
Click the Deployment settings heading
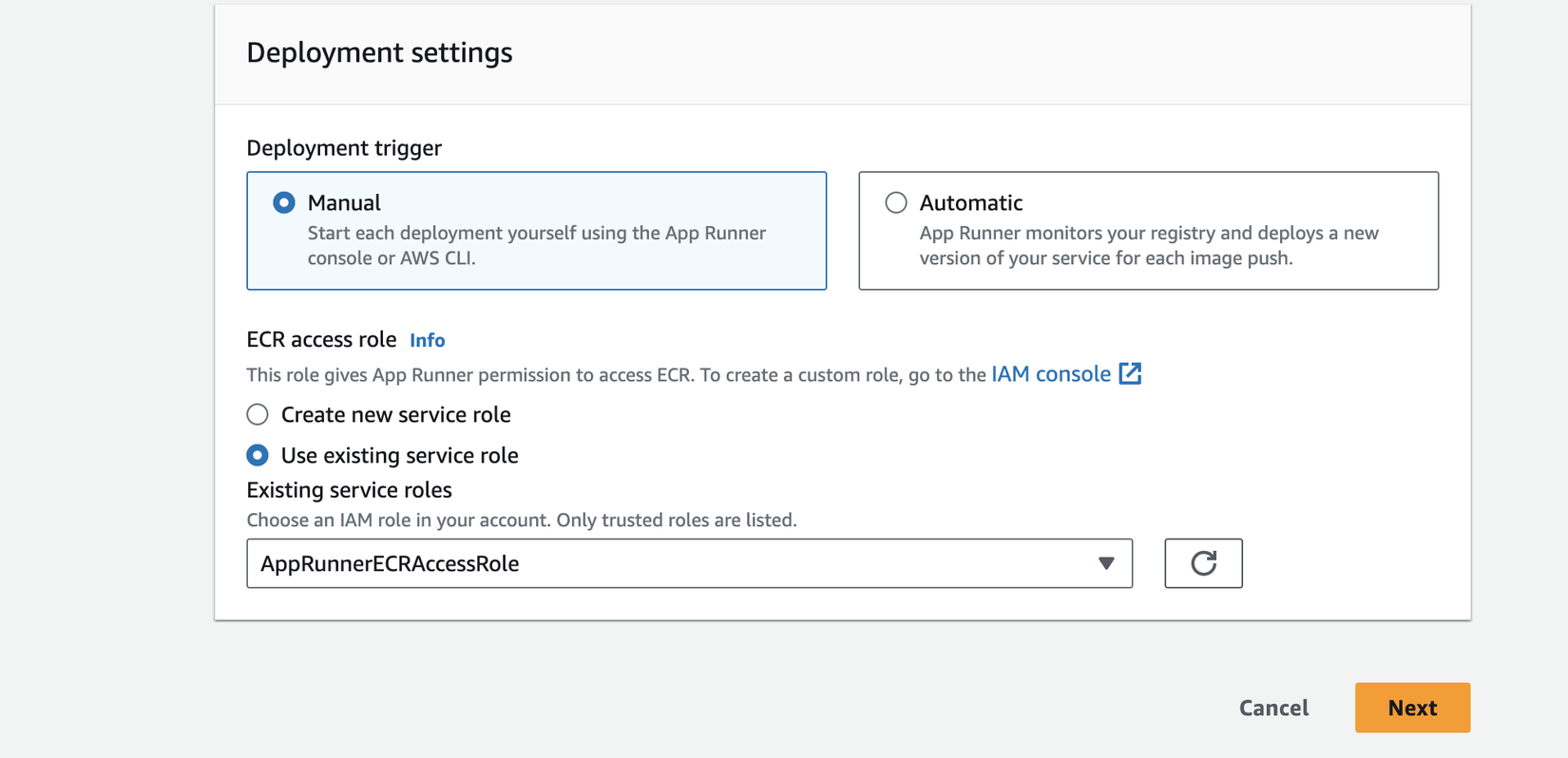[379, 52]
